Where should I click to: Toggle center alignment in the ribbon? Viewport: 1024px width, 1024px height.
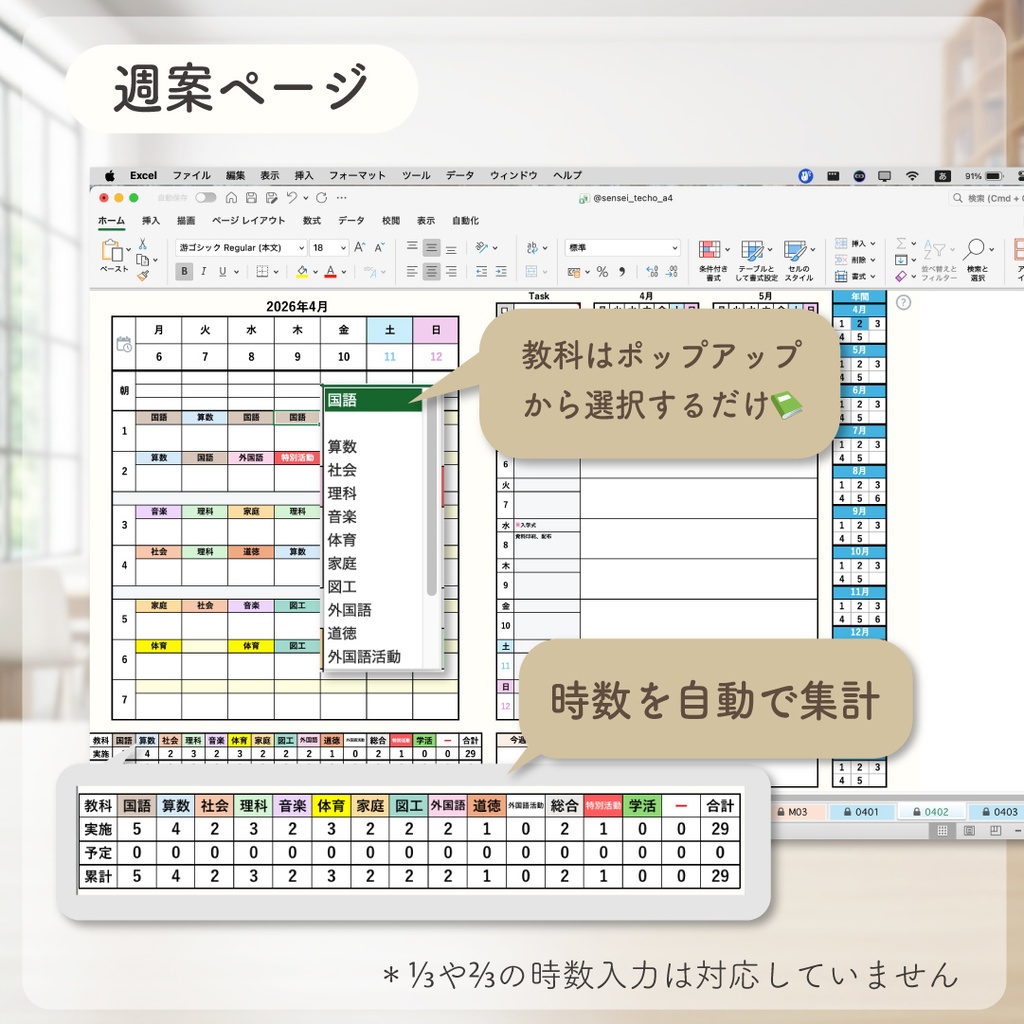coord(430,271)
